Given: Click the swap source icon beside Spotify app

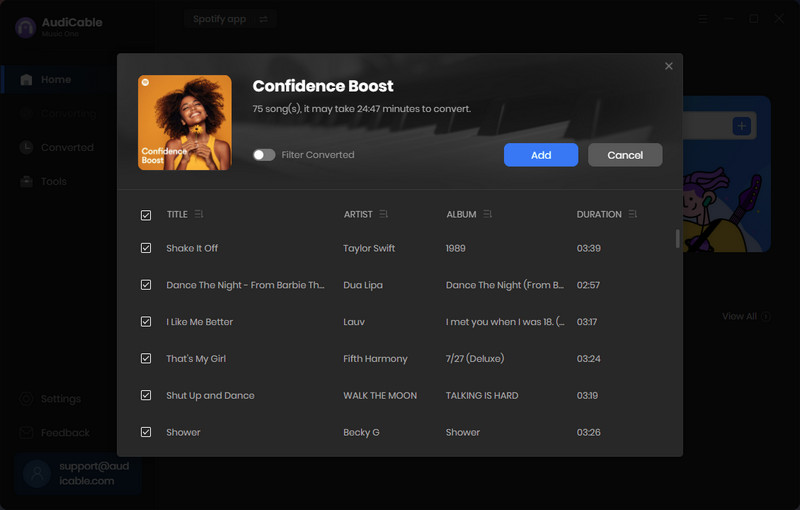Looking at the screenshot, I should pos(264,19).
